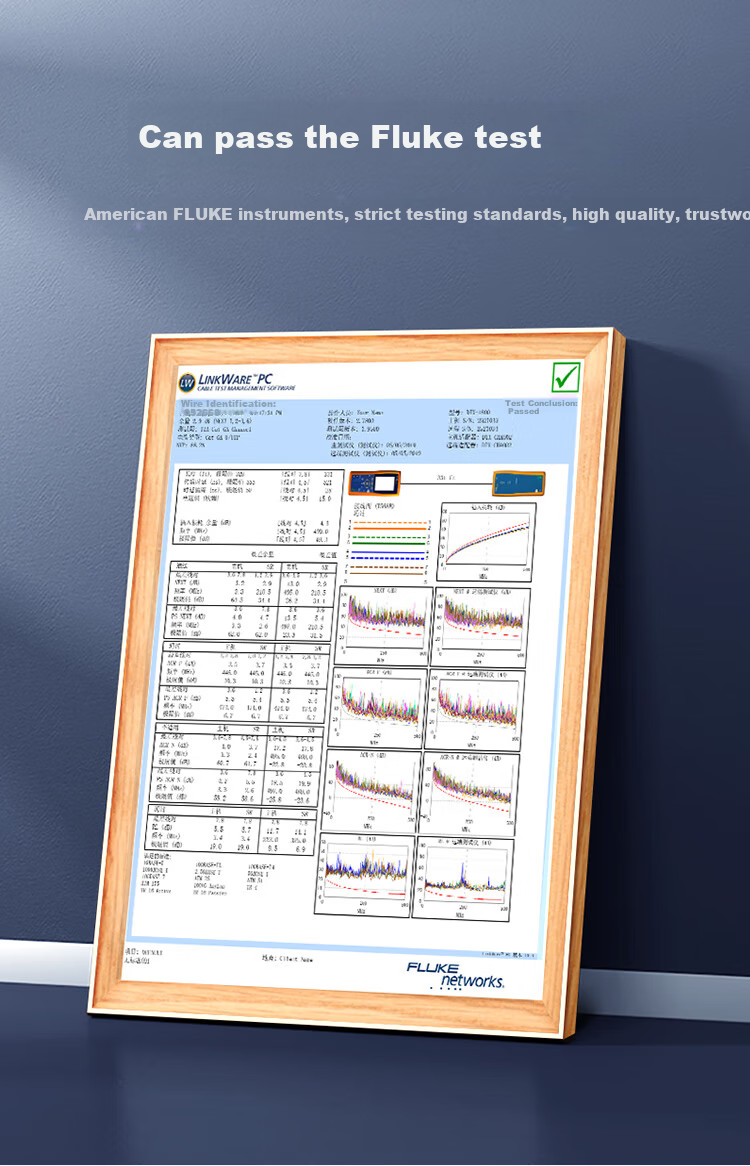750x1166 pixels.
Task: Click the "LinkWare PC" title text
Action: (236, 379)
